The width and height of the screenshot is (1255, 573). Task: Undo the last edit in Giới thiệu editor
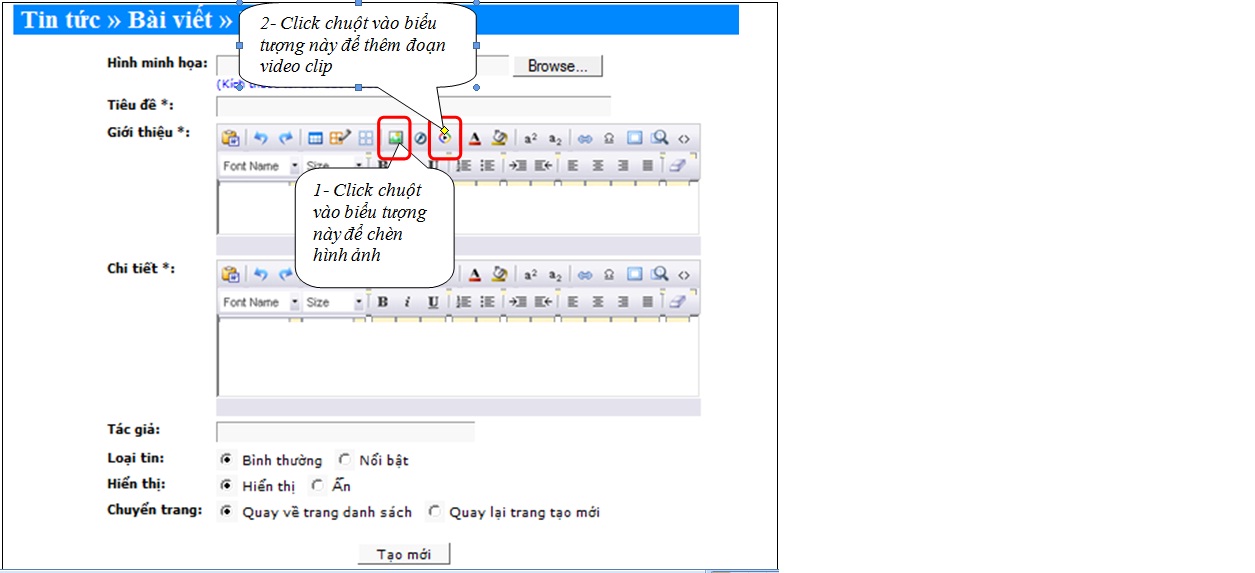[x=261, y=139]
